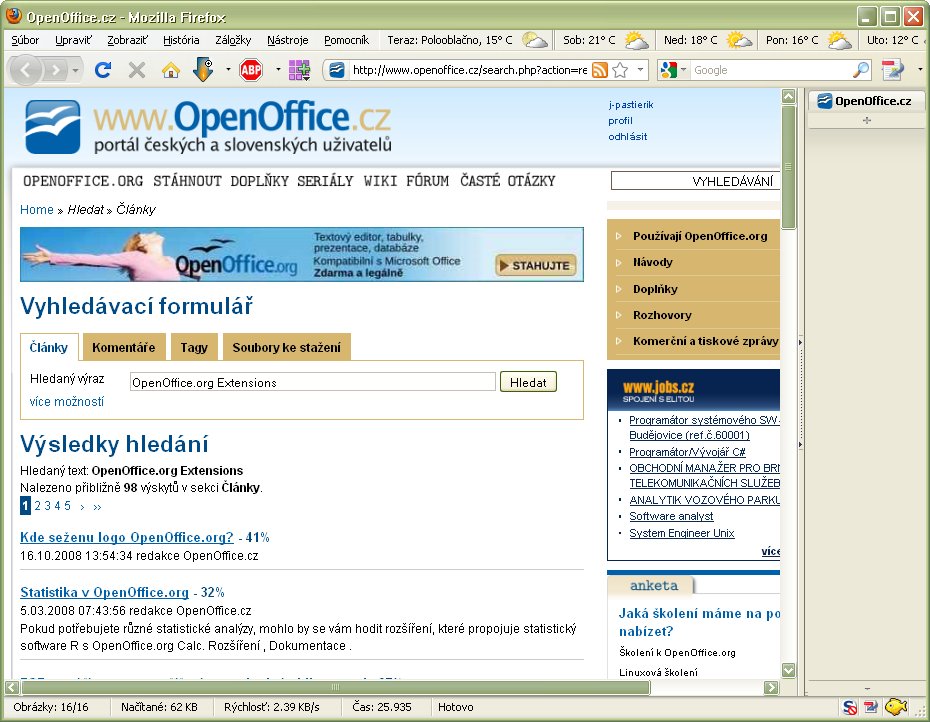Open the back/forward history dropdown arrow

pos(75,71)
